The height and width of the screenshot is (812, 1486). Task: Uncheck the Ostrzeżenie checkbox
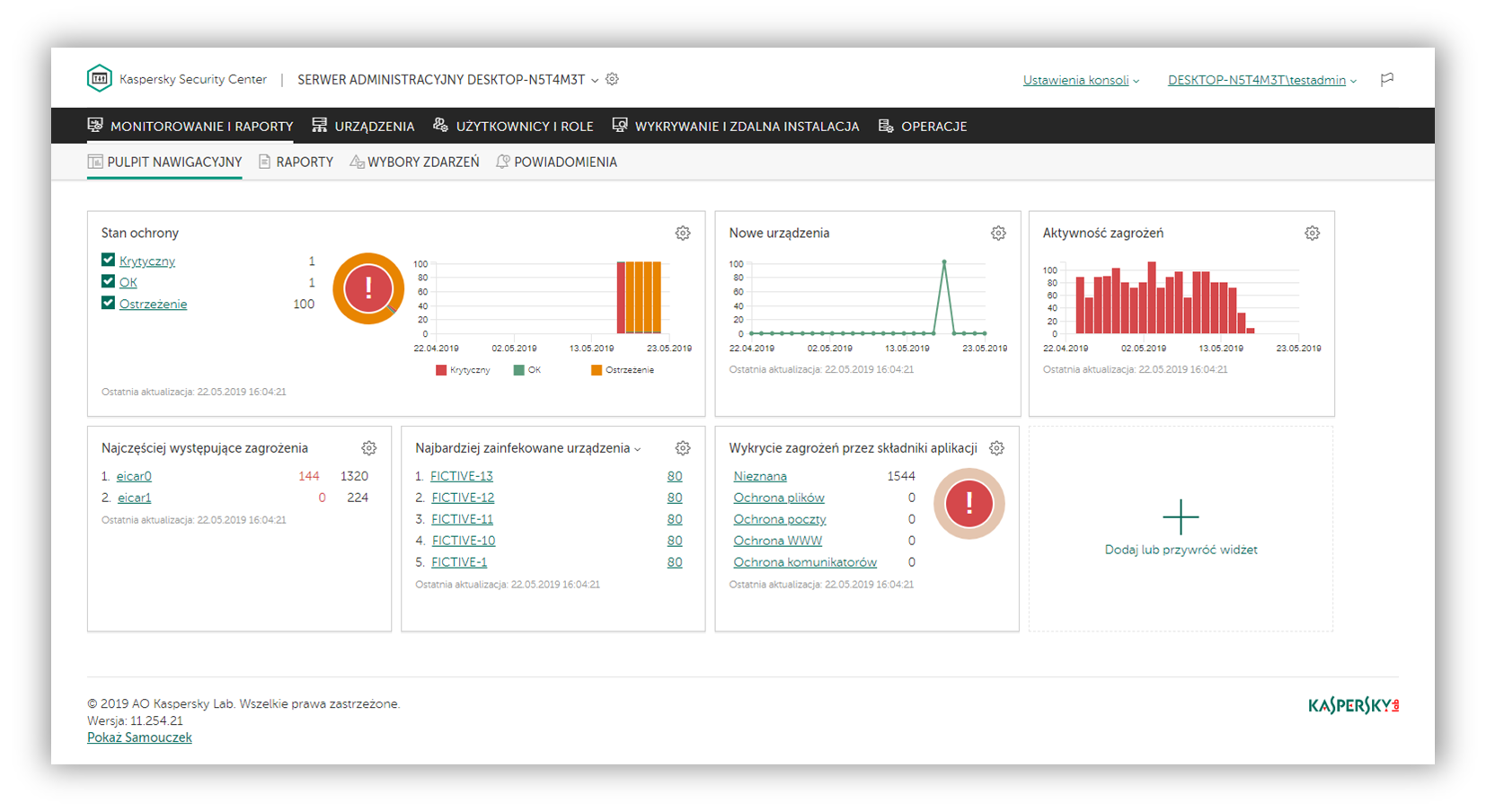[x=108, y=303]
